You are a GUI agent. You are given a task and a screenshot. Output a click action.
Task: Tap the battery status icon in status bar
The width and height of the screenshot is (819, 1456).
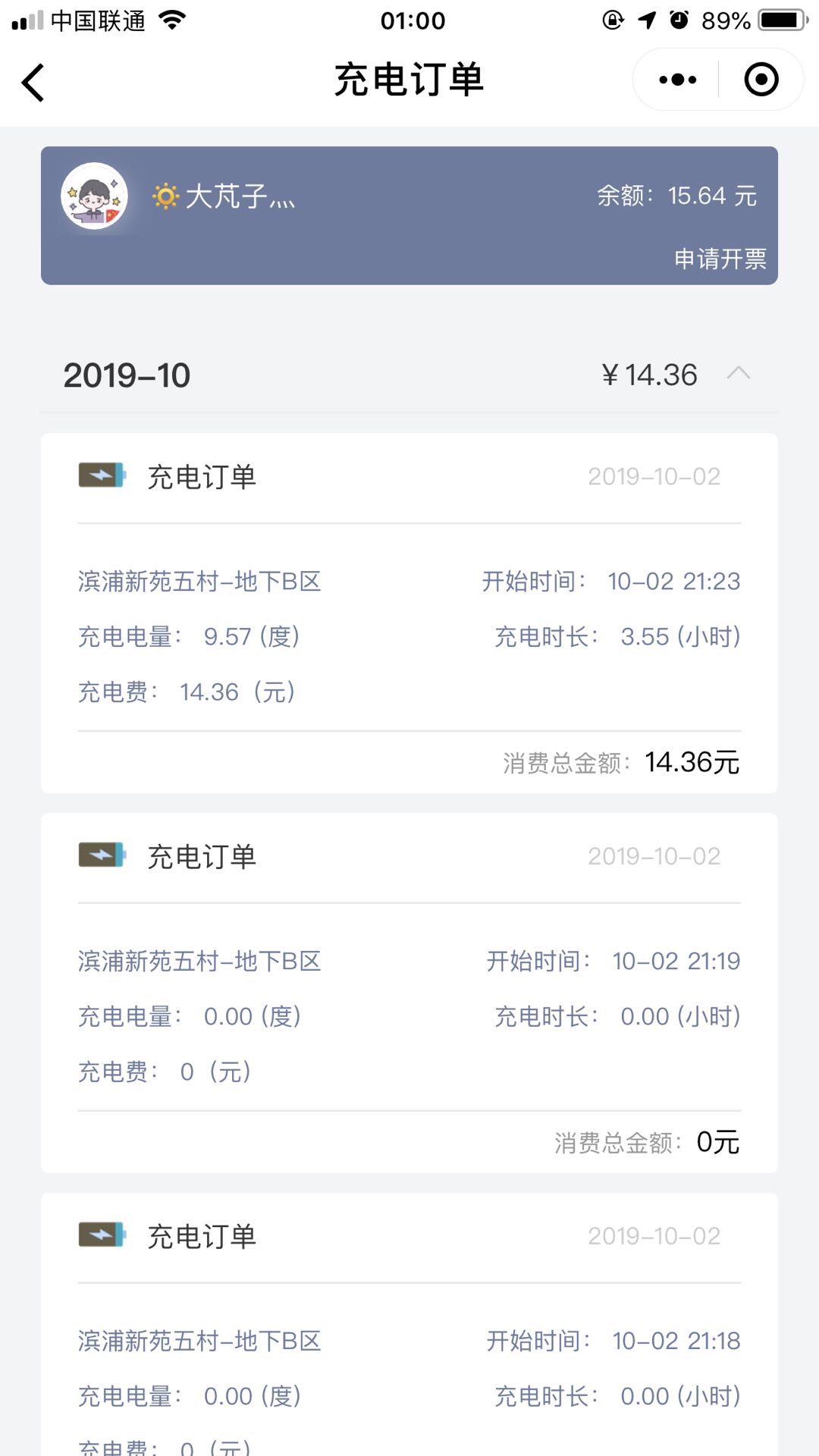[783, 20]
